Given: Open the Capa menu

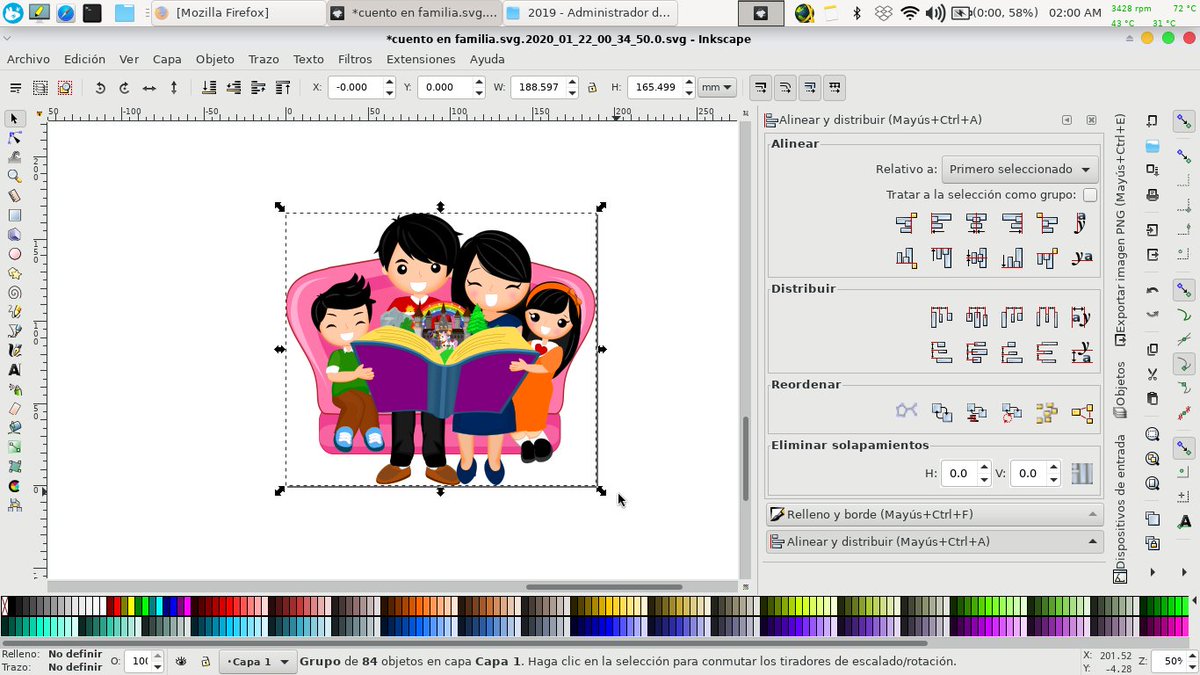Looking at the screenshot, I should 167,59.
